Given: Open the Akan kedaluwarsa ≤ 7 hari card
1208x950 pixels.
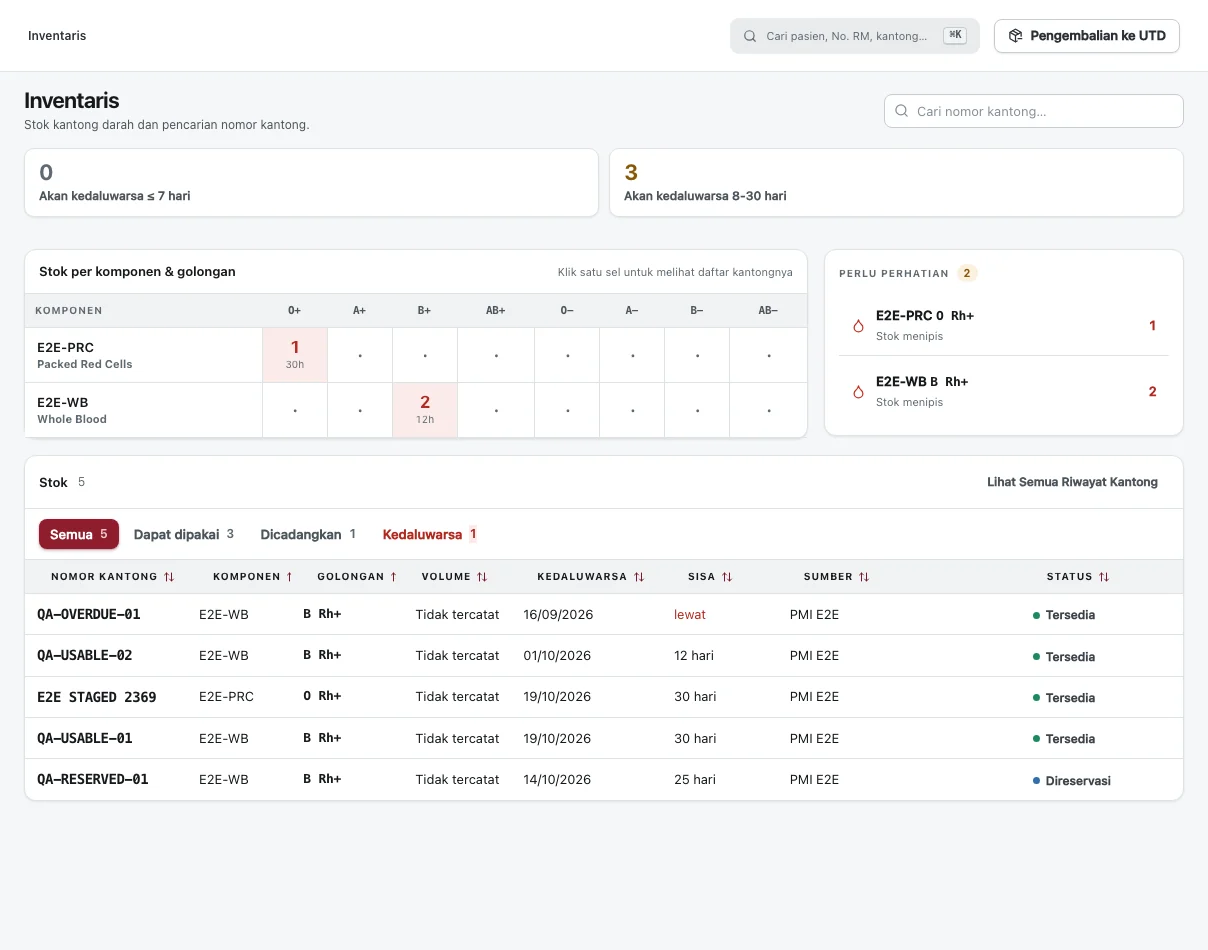Looking at the screenshot, I should [311, 182].
